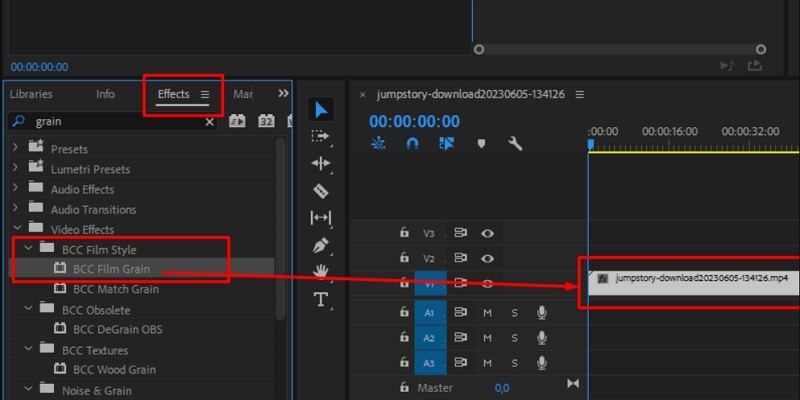Hide the V3 track output eye
Viewport: 800px width, 400px height.
[488, 233]
